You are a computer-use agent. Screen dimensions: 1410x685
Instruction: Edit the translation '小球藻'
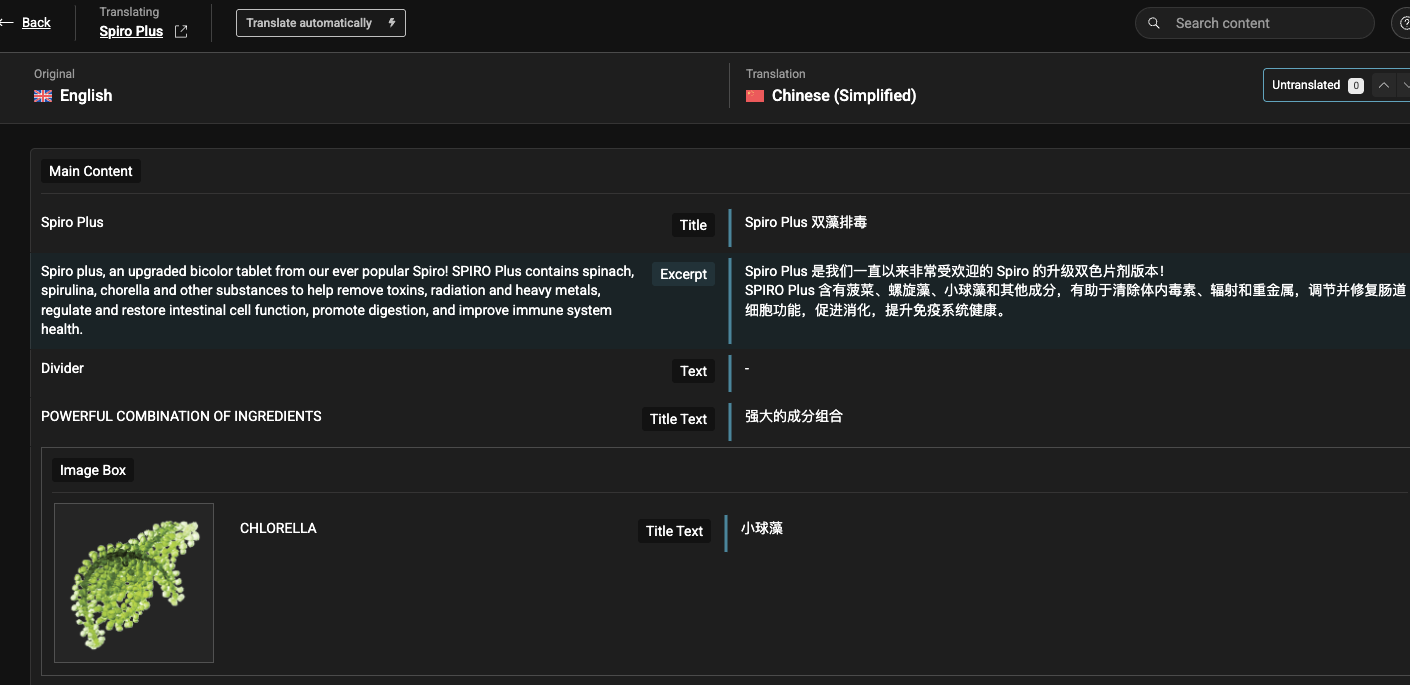(762, 528)
